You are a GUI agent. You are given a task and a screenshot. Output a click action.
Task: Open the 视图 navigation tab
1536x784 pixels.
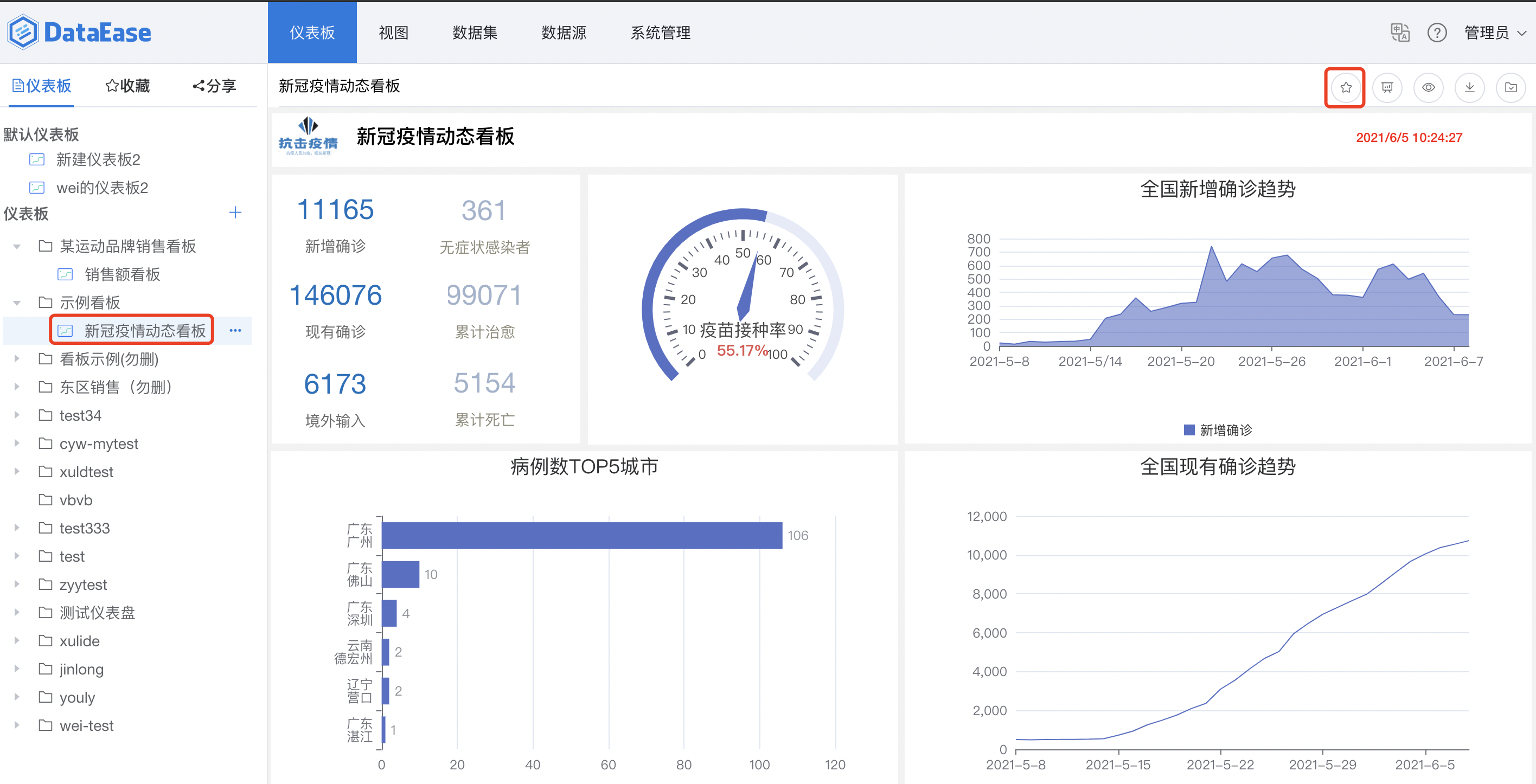pyautogui.click(x=394, y=32)
